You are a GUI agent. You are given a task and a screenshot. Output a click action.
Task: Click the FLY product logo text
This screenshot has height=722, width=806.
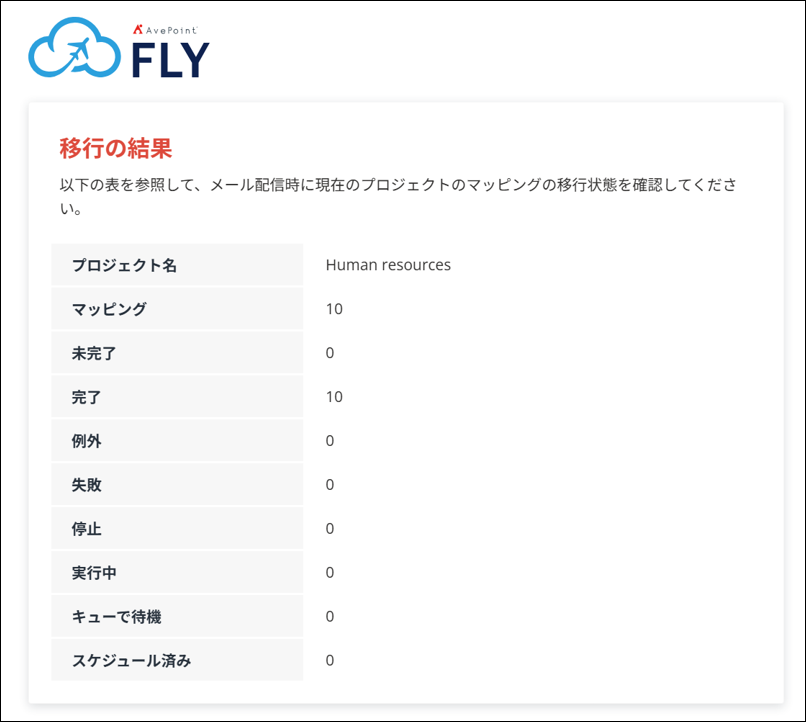click(x=171, y=60)
